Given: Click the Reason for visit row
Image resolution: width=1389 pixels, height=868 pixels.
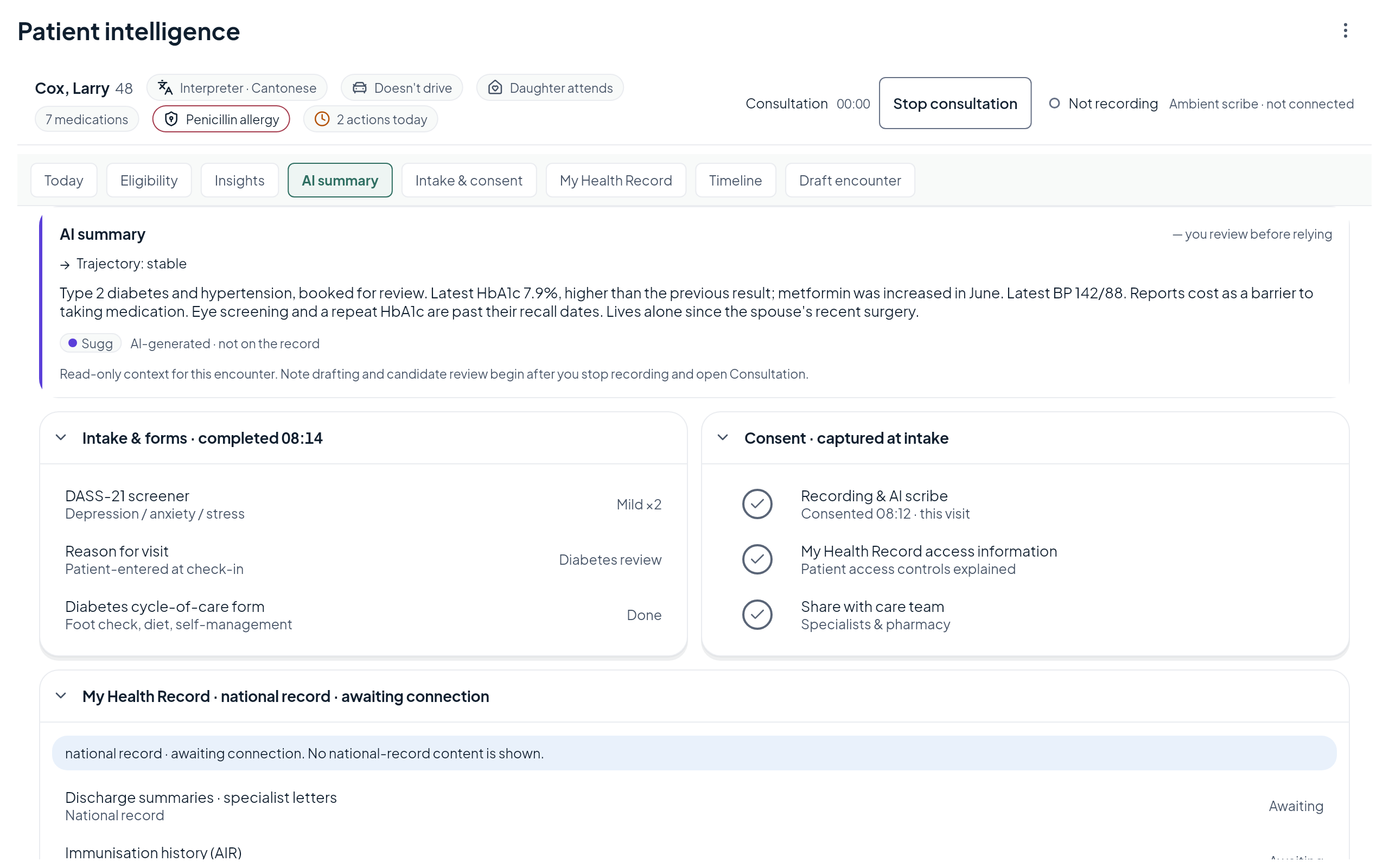Looking at the screenshot, I should click(x=364, y=559).
